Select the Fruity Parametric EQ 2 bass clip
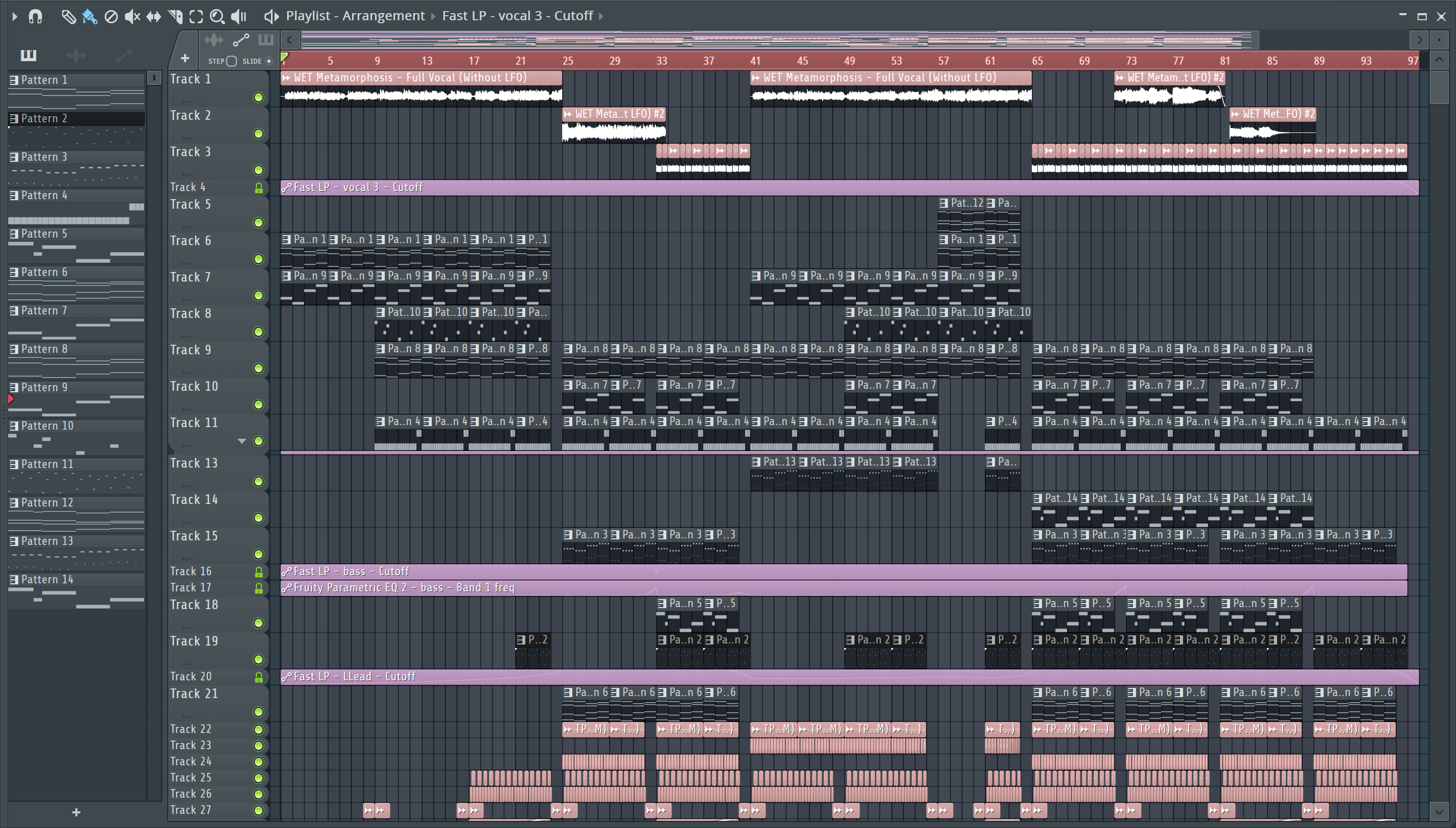1456x828 pixels. pyautogui.click(x=843, y=587)
